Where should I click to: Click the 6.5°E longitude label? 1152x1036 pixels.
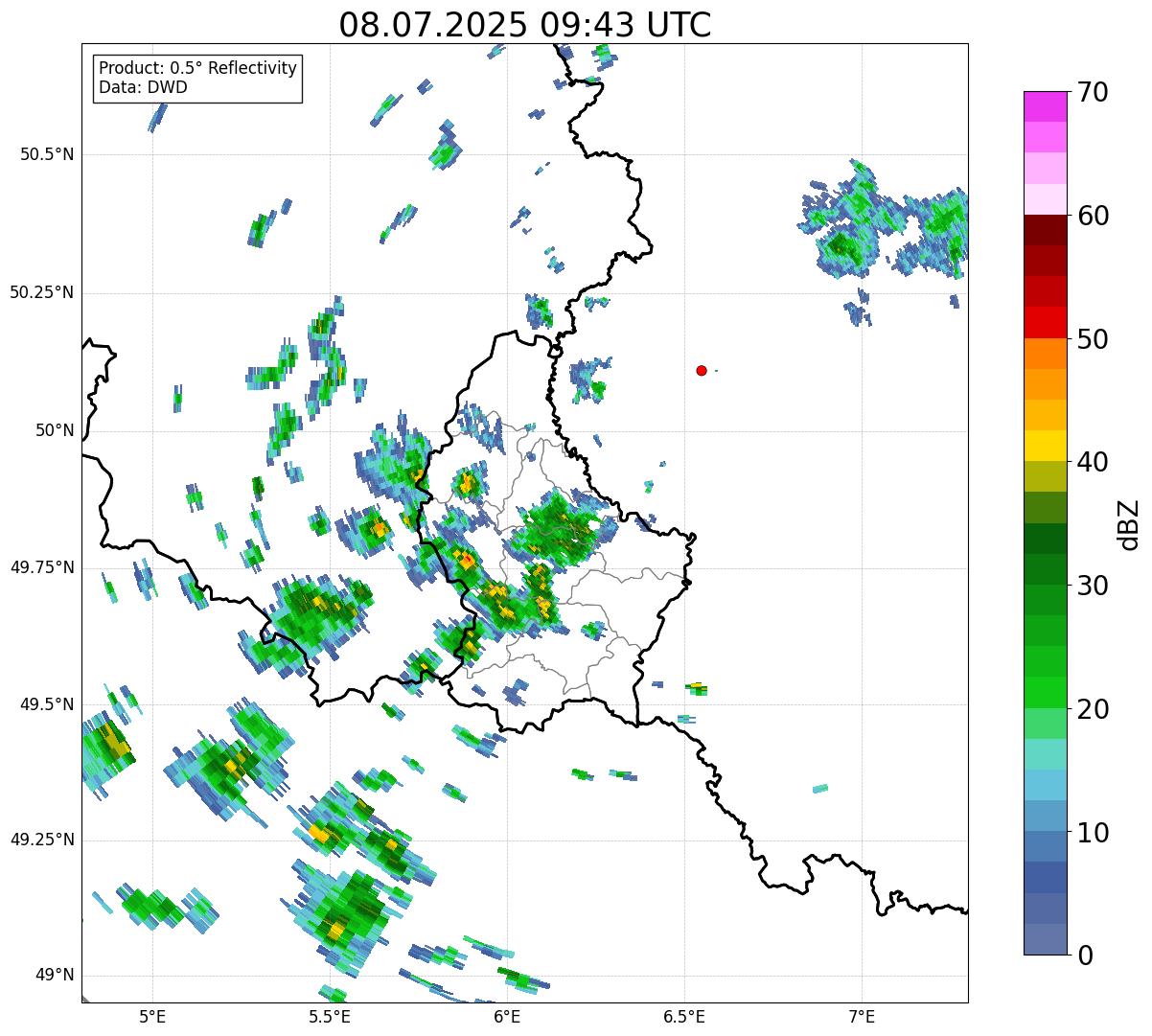[684, 1017]
